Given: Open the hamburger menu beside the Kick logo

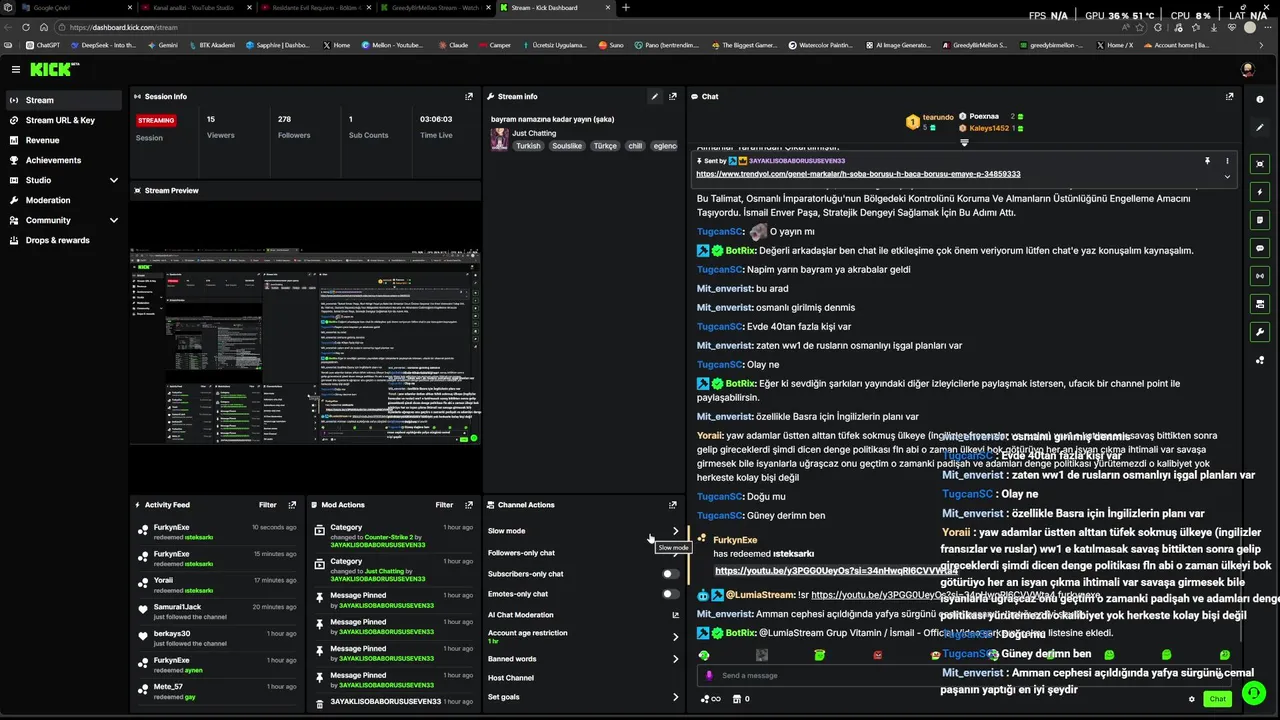Looking at the screenshot, I should click(16, 69).
